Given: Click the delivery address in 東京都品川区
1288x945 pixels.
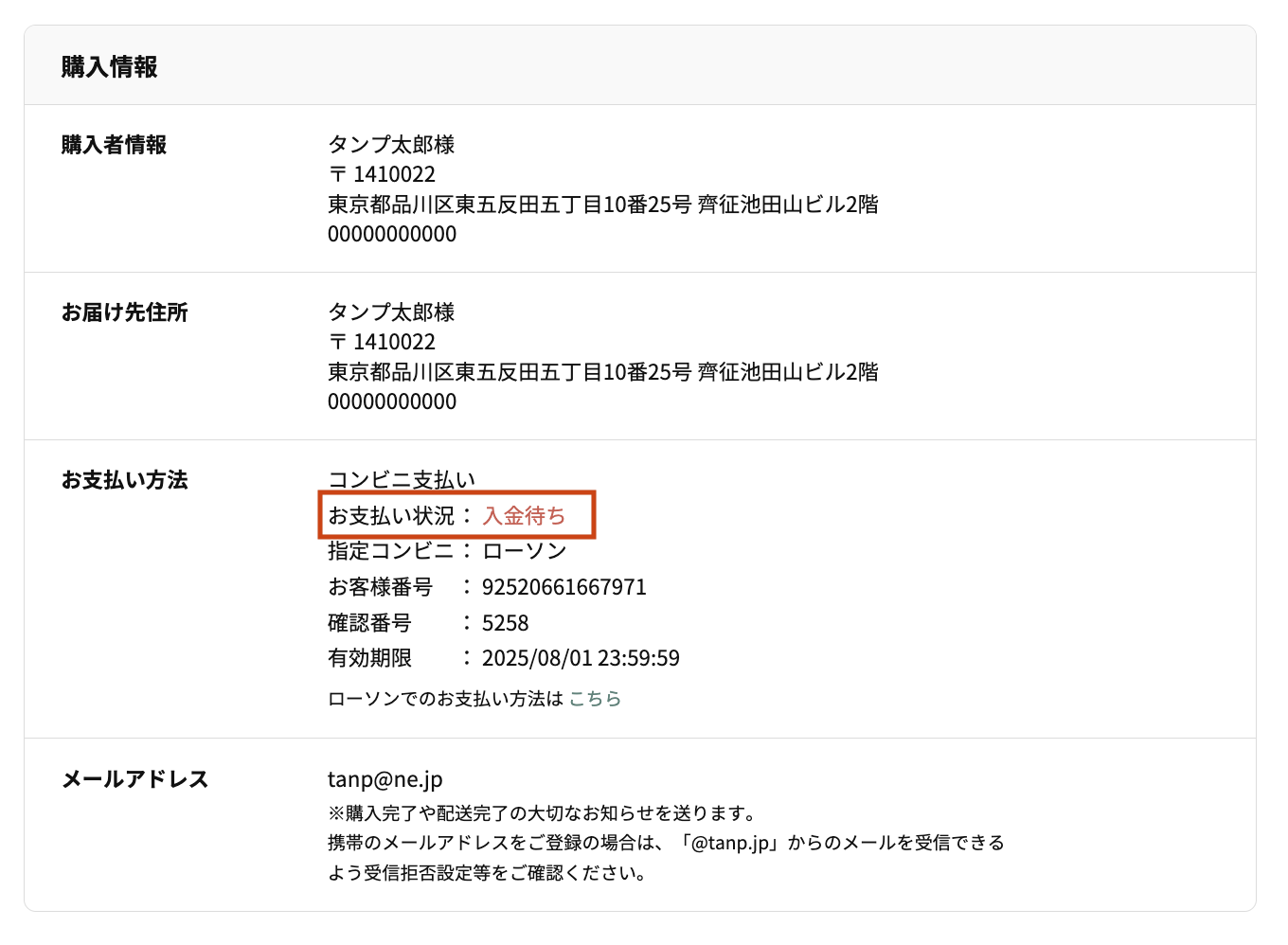Looking at the screenshot, I should (x=602, y=205).
